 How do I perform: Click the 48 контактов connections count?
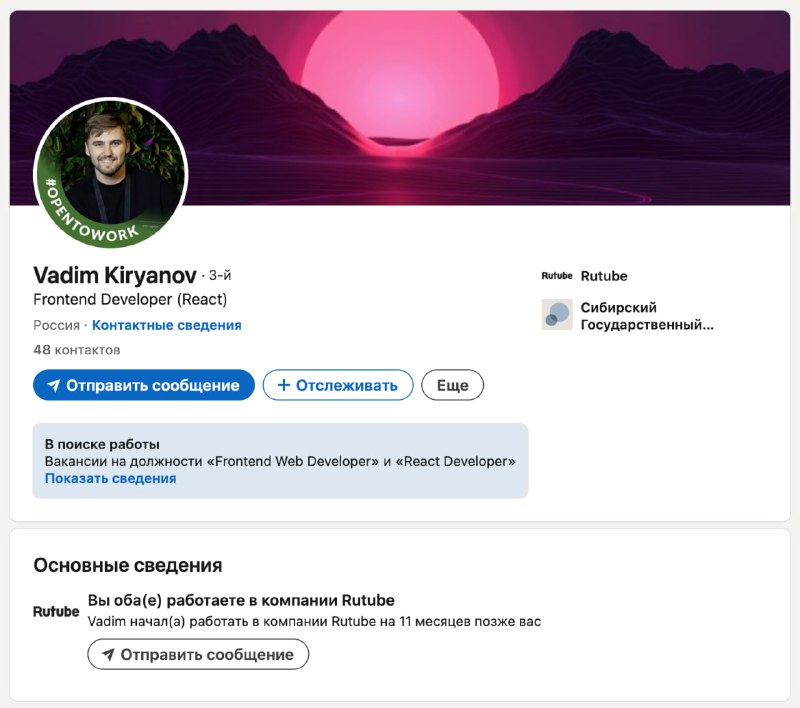[76, 350]
